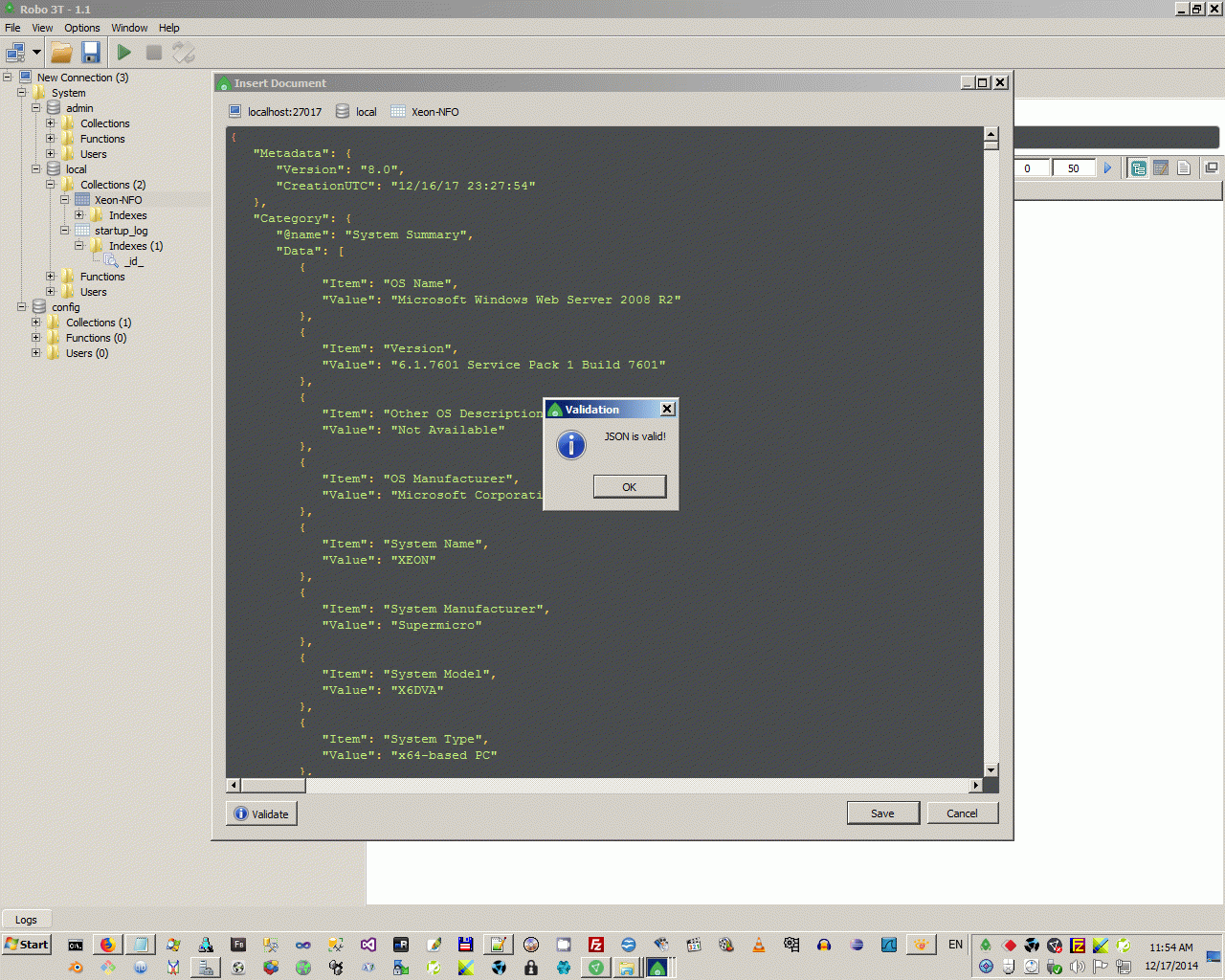1225x980 pixels.
Task: Open the connect button's dropdown arrow
Action: pyautogui.click(x=36, y=53)
